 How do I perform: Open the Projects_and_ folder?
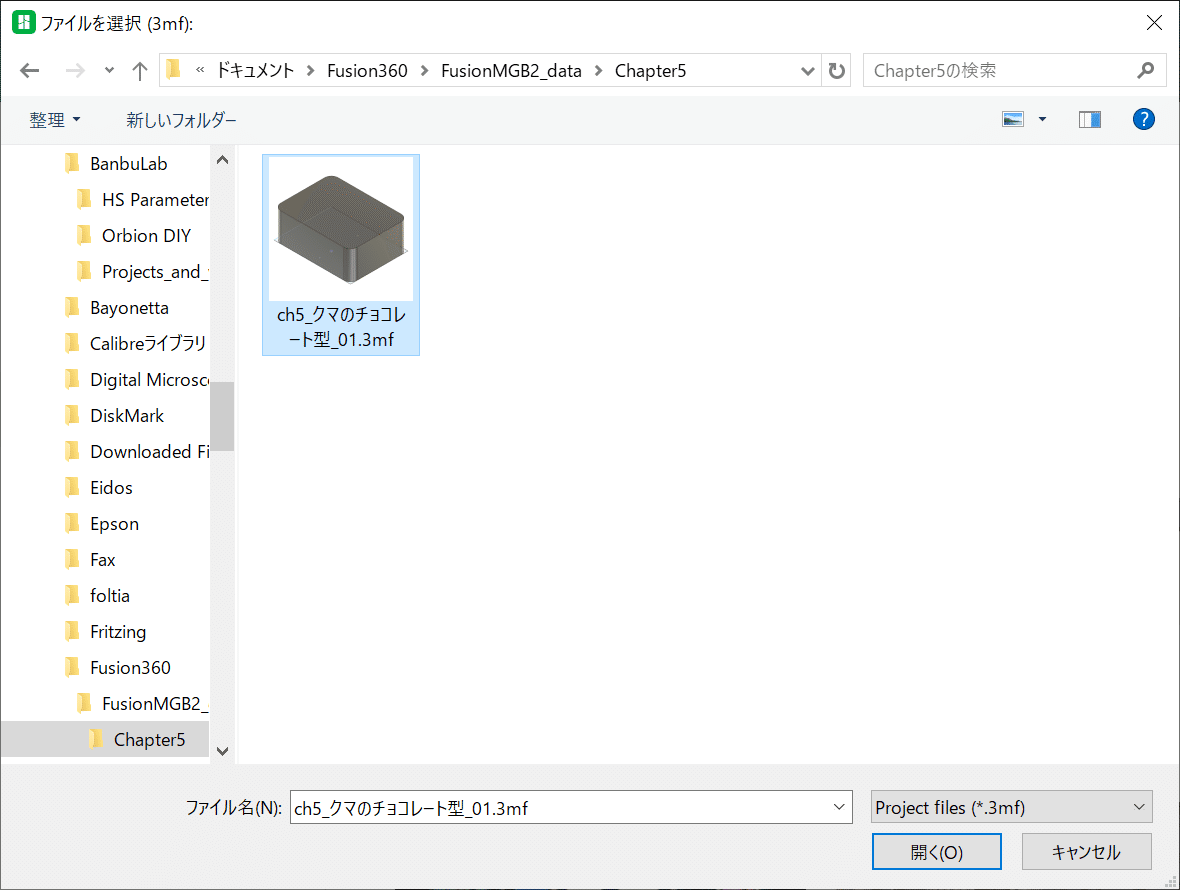pos(155,272)
